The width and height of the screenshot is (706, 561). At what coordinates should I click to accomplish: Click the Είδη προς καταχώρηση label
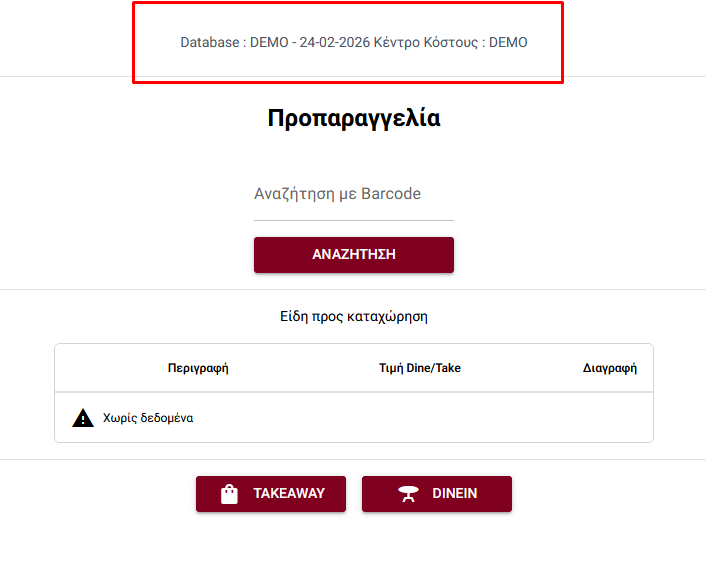pos(353,316)
